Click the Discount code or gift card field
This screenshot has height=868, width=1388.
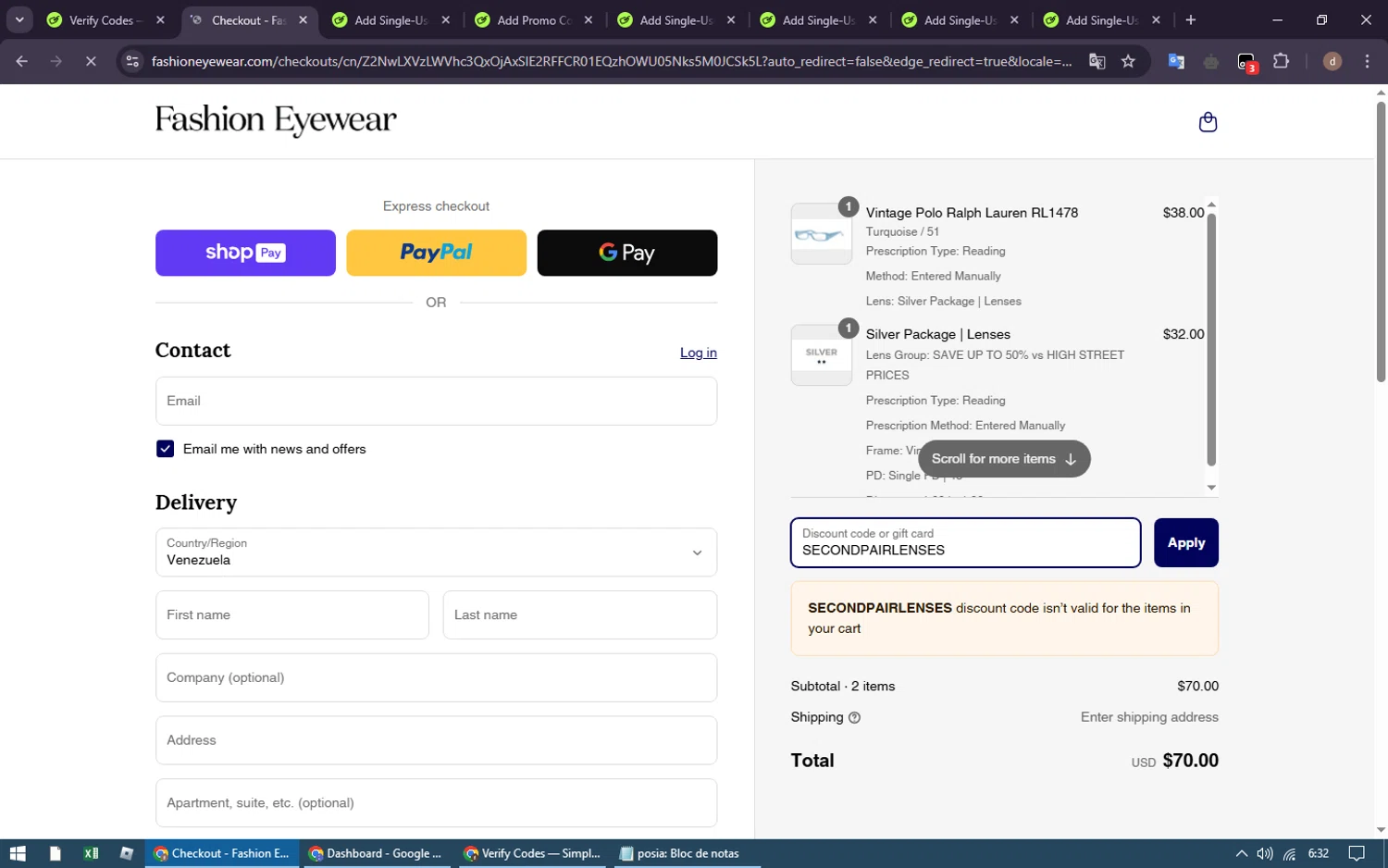coord(965,542)
